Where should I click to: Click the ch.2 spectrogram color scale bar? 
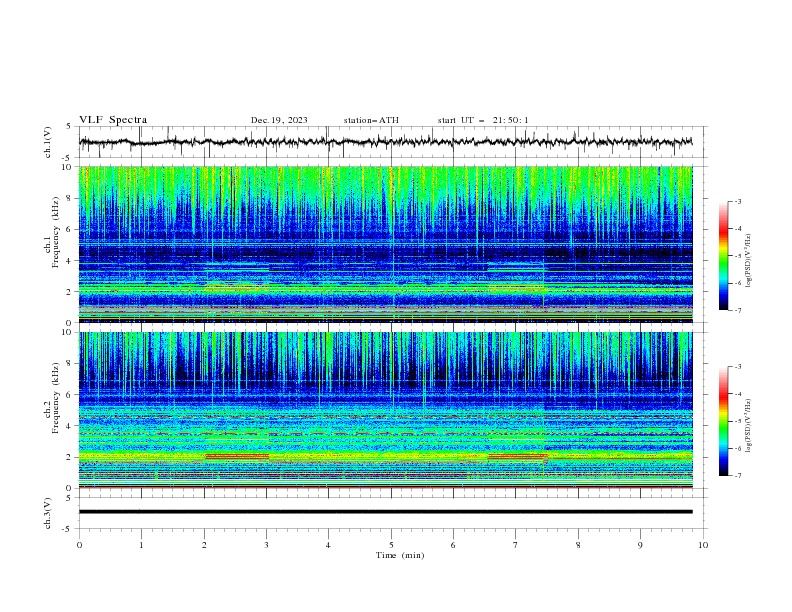tap(724, 421)
